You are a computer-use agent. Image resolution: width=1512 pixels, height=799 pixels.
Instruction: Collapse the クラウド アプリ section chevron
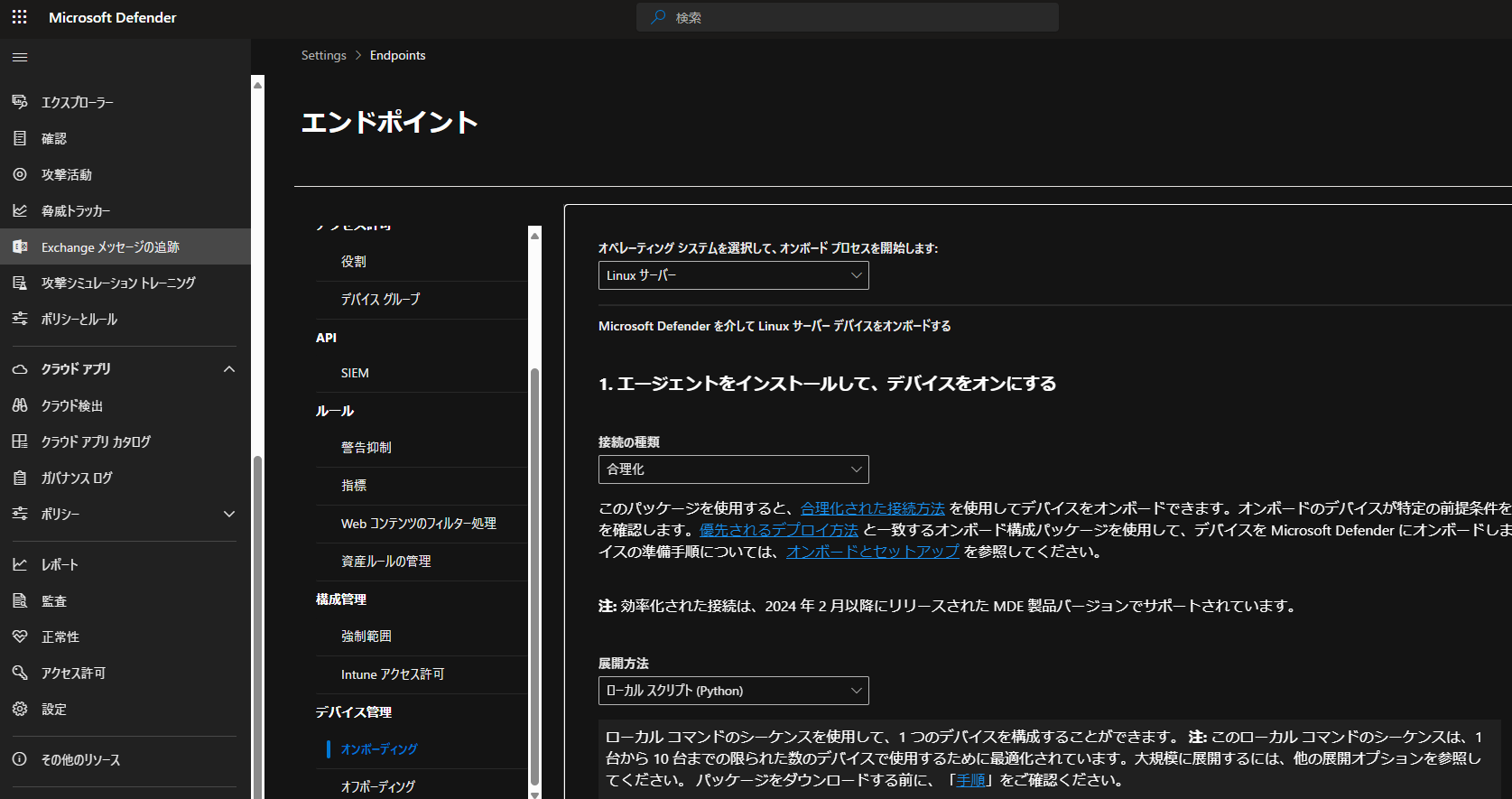point(229,369)
